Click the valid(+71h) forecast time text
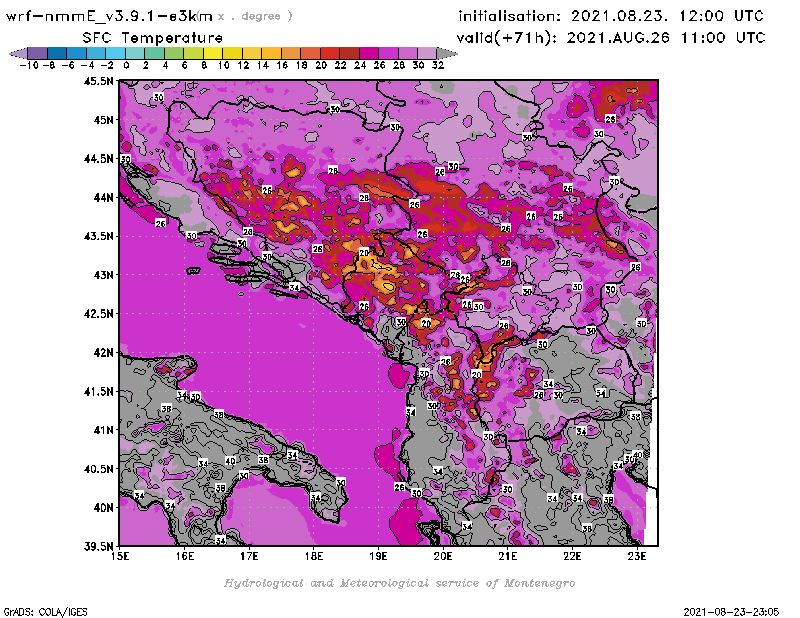800x618 pixels. (611, 38)
